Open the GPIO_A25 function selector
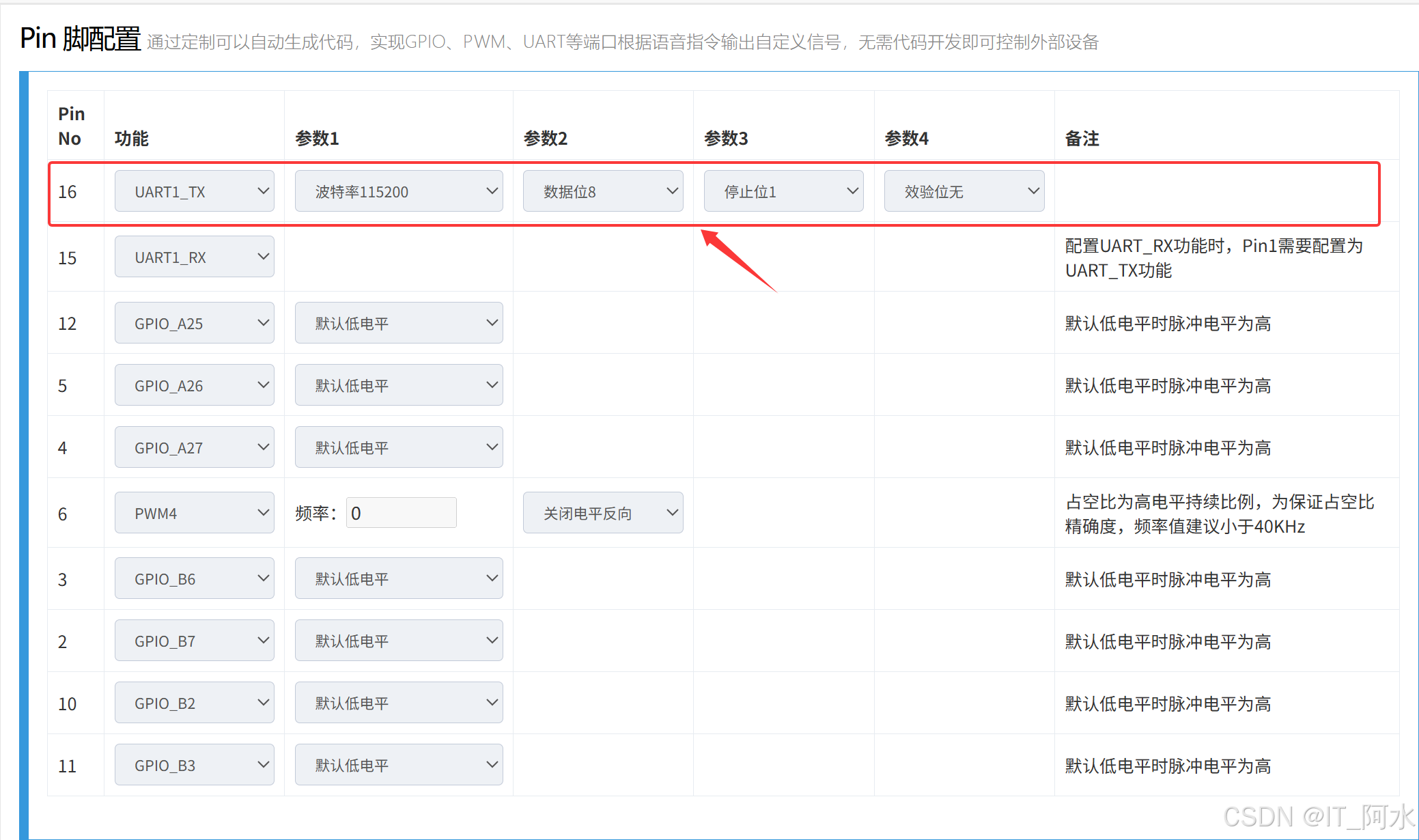This screenshot has height=840, width=1419. point(194,323)
